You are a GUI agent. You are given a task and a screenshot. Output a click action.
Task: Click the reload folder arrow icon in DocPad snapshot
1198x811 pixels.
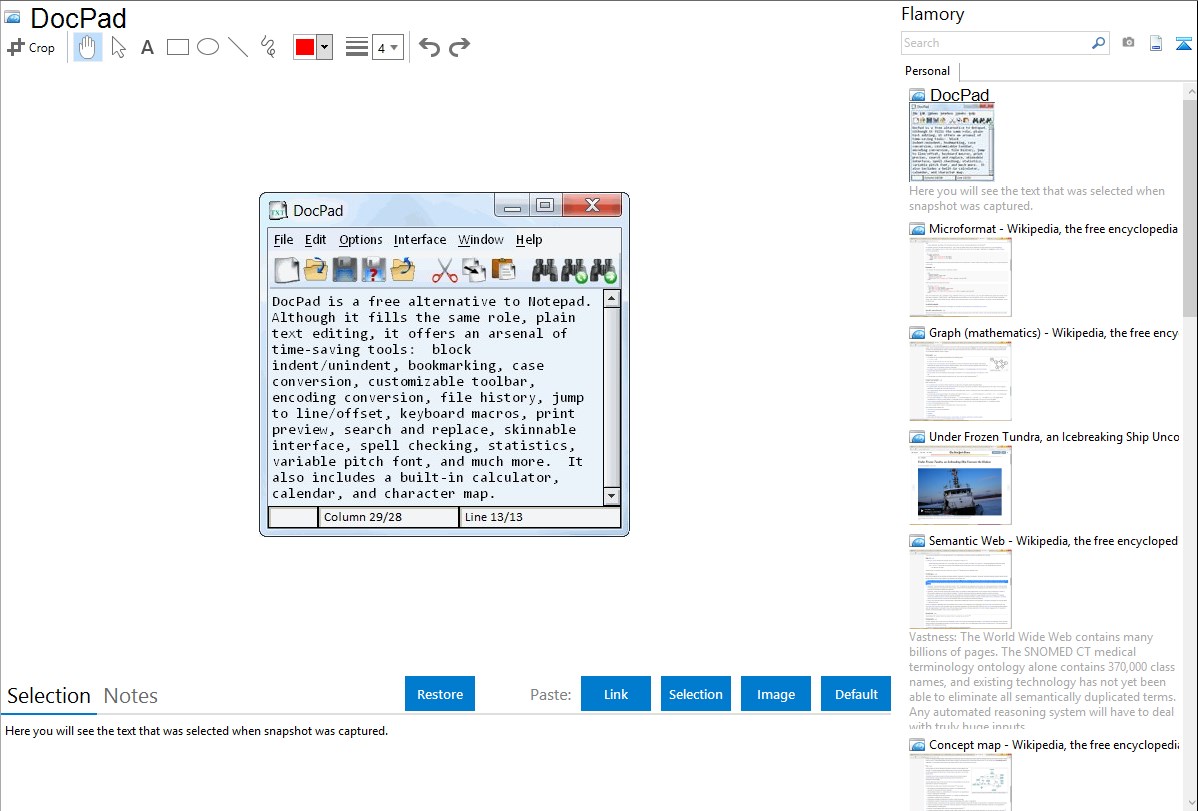[403, 270]
